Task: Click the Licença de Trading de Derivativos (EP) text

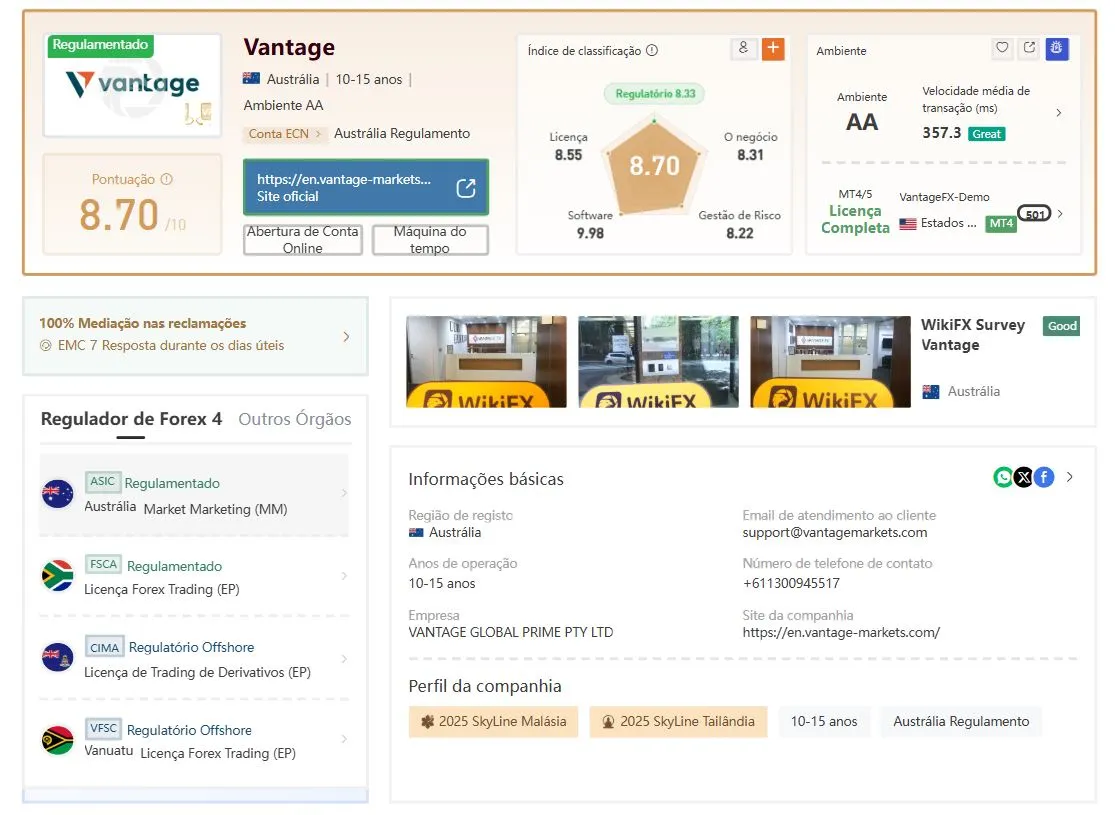Action: click(x=197, y=672)
